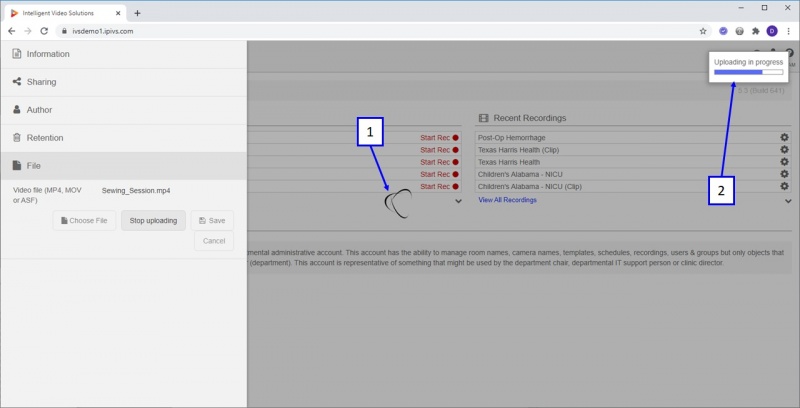Open the Post-Op Hemorrhage recording
Viewport: 800px width, 408px height.
511,138
